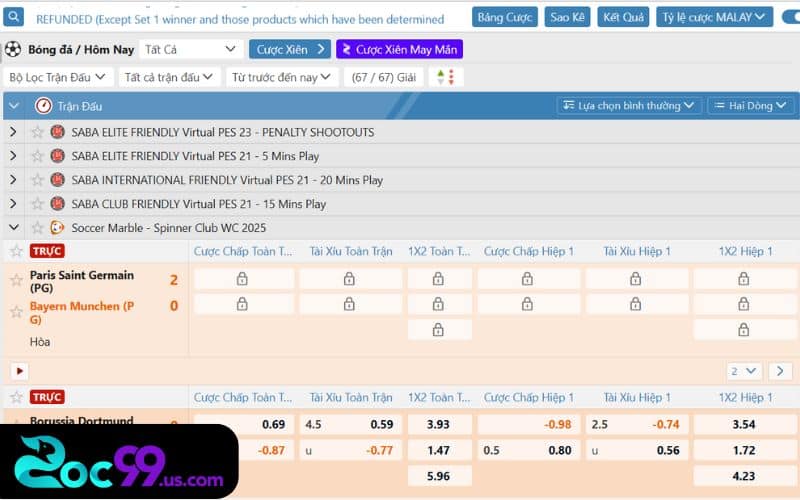Click the soccer ball sport icon
This screenshot has height=500, width=800.
[13, 49]
